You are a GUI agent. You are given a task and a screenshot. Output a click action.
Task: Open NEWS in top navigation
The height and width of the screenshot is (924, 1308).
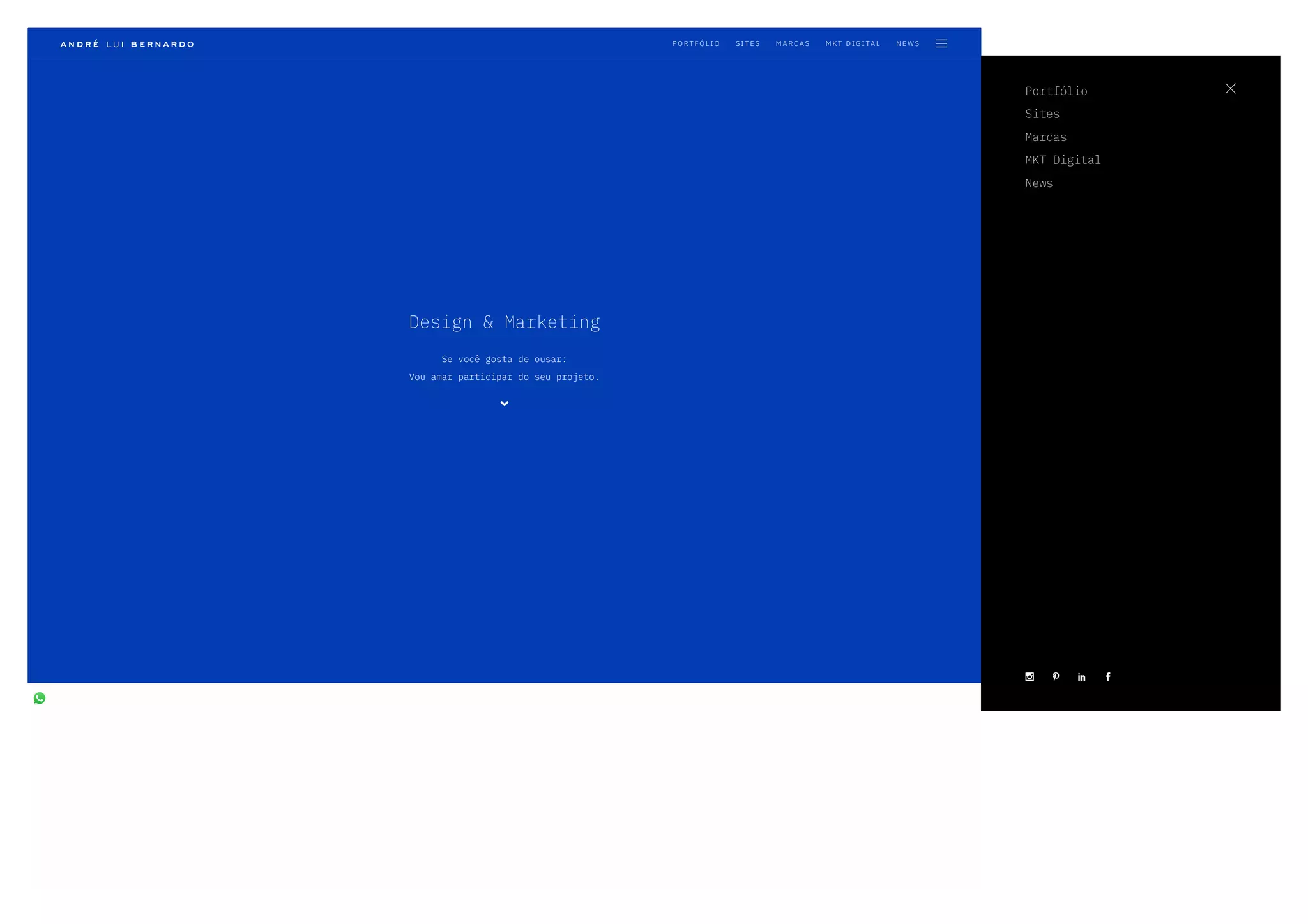coord(907,43)
